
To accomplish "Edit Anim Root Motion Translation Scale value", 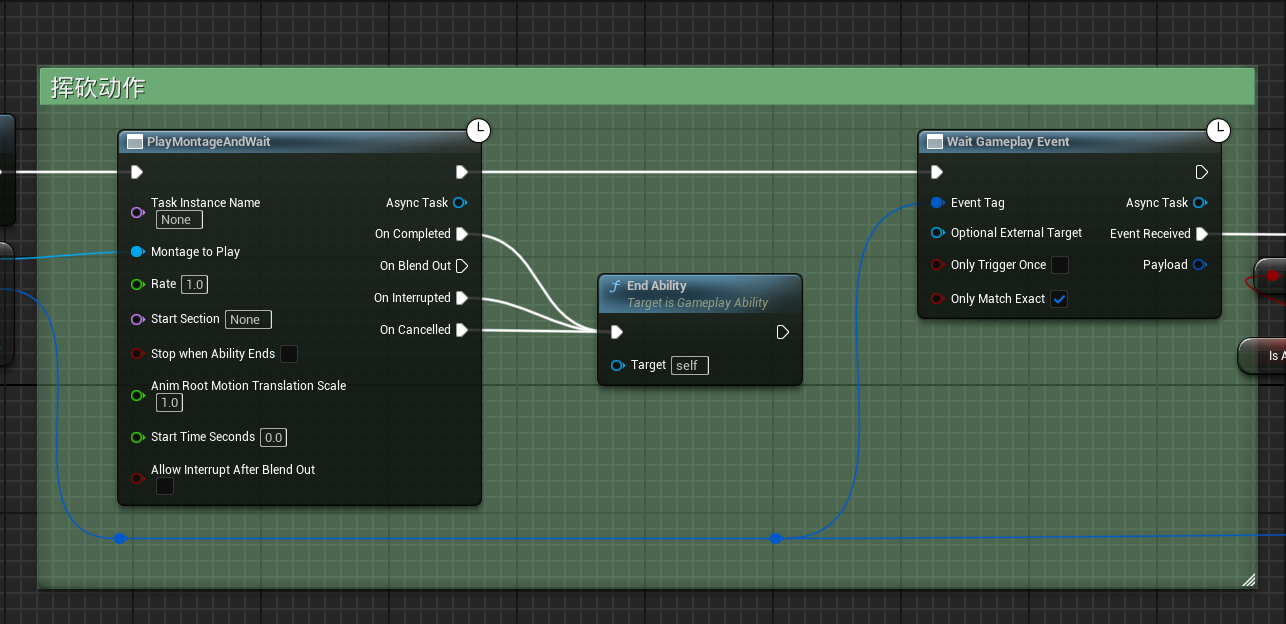I will [170, 403].
